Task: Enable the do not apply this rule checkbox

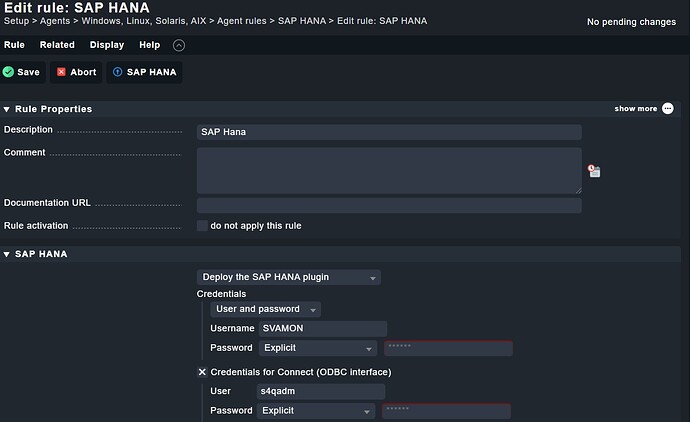Action: (202, 226)
